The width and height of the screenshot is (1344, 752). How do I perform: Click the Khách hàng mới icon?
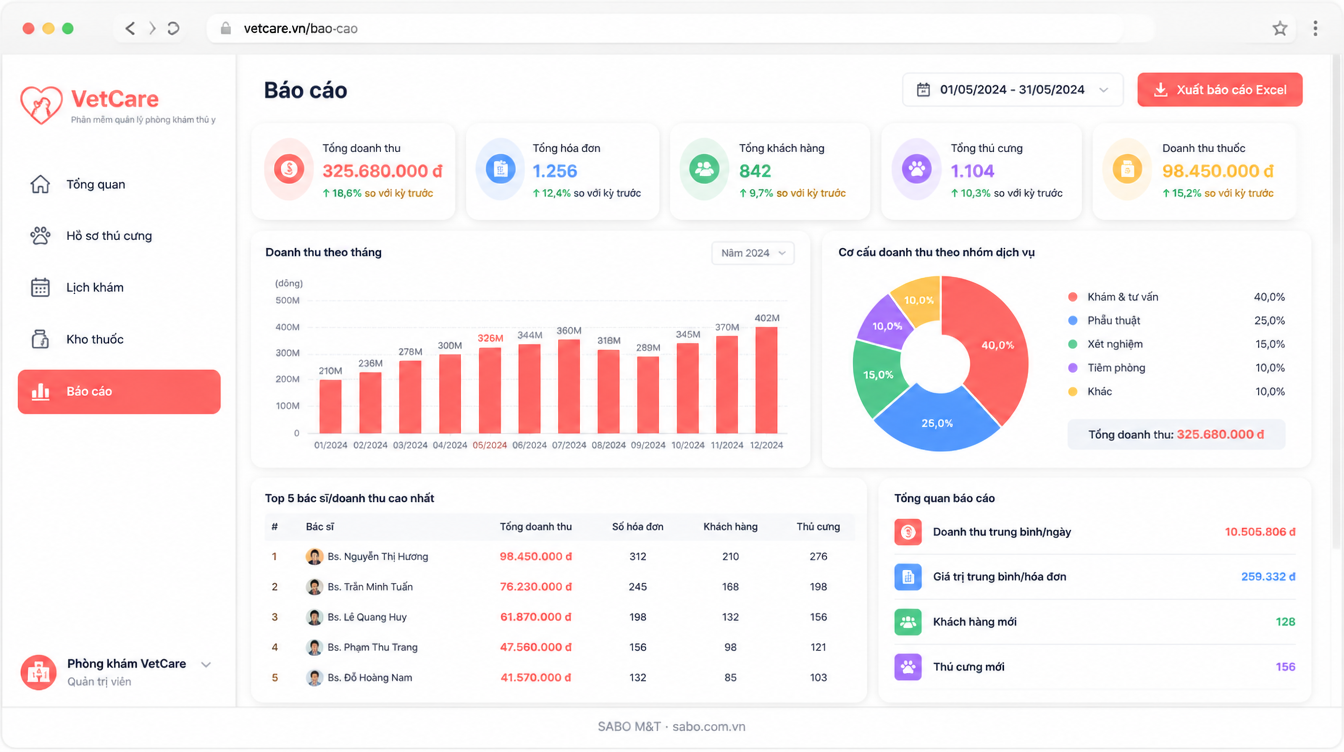908,622
